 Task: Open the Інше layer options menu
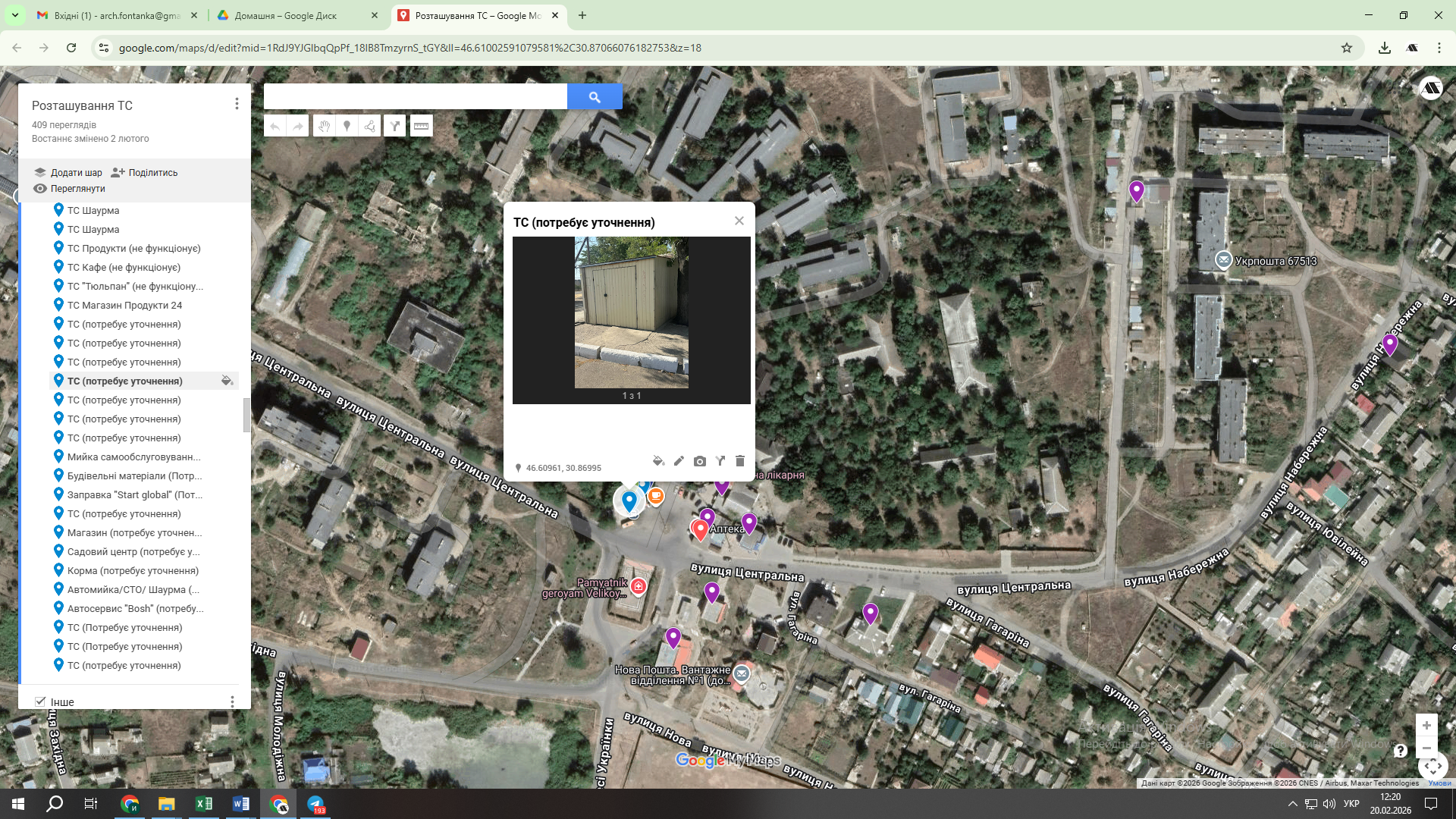pos(232,701)
